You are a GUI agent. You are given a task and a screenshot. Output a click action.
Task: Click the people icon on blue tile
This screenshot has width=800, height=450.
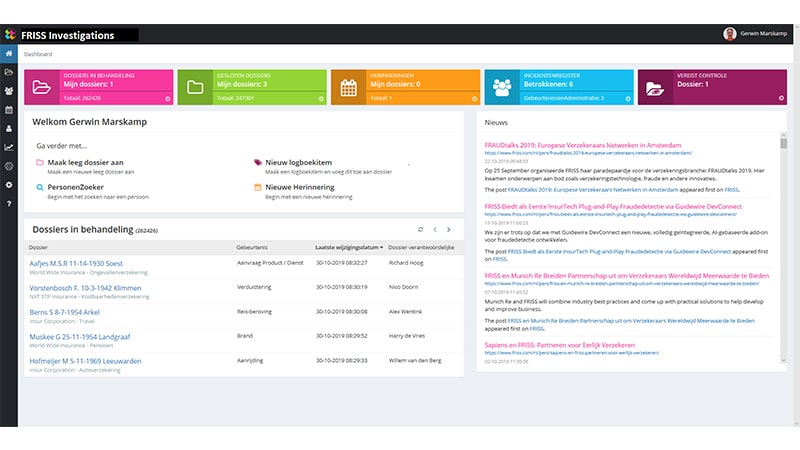502,88
